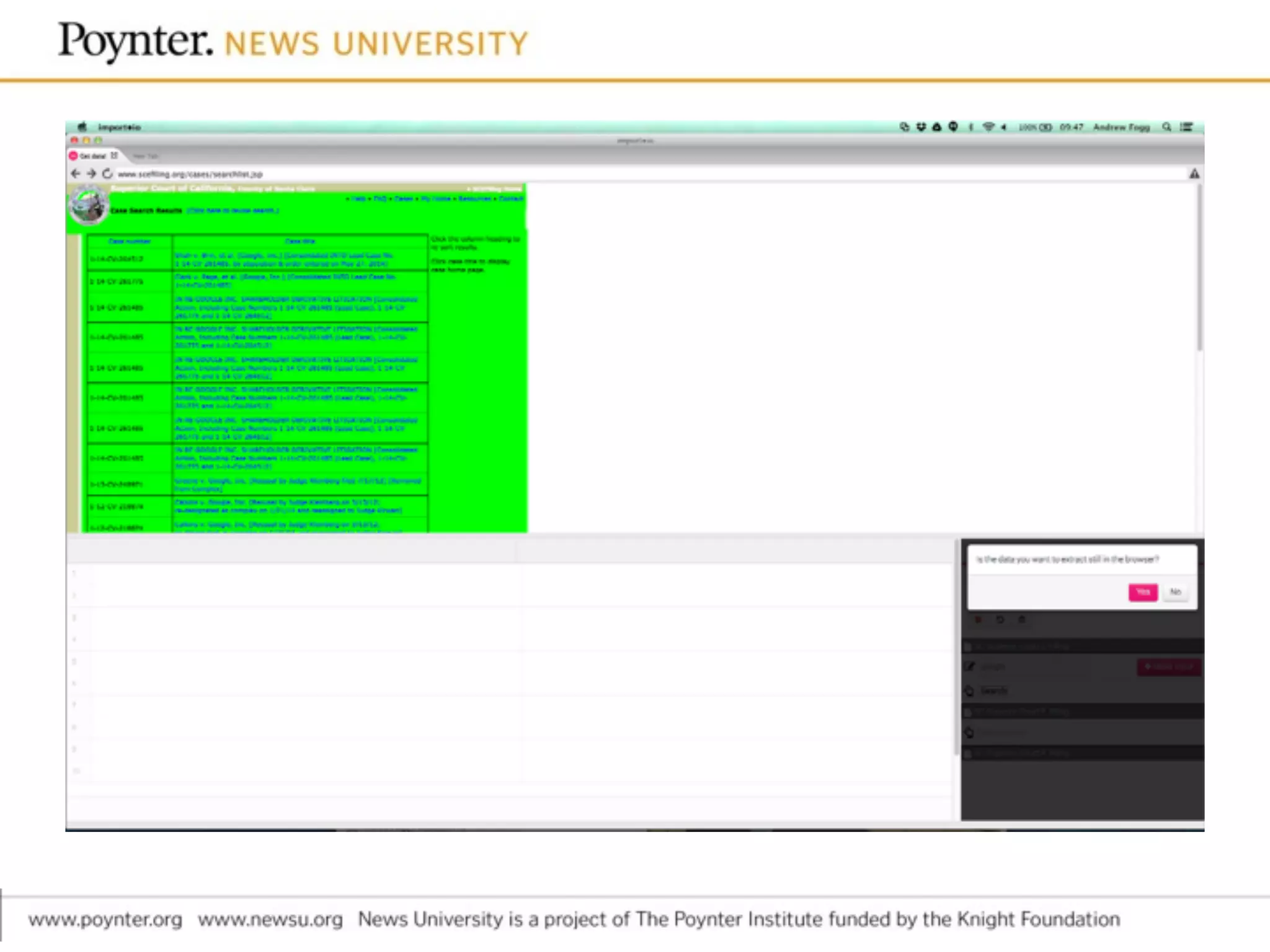Click the browser forward arrow
This screenshot has height=952, width=1270.
(x=91, y=174)
